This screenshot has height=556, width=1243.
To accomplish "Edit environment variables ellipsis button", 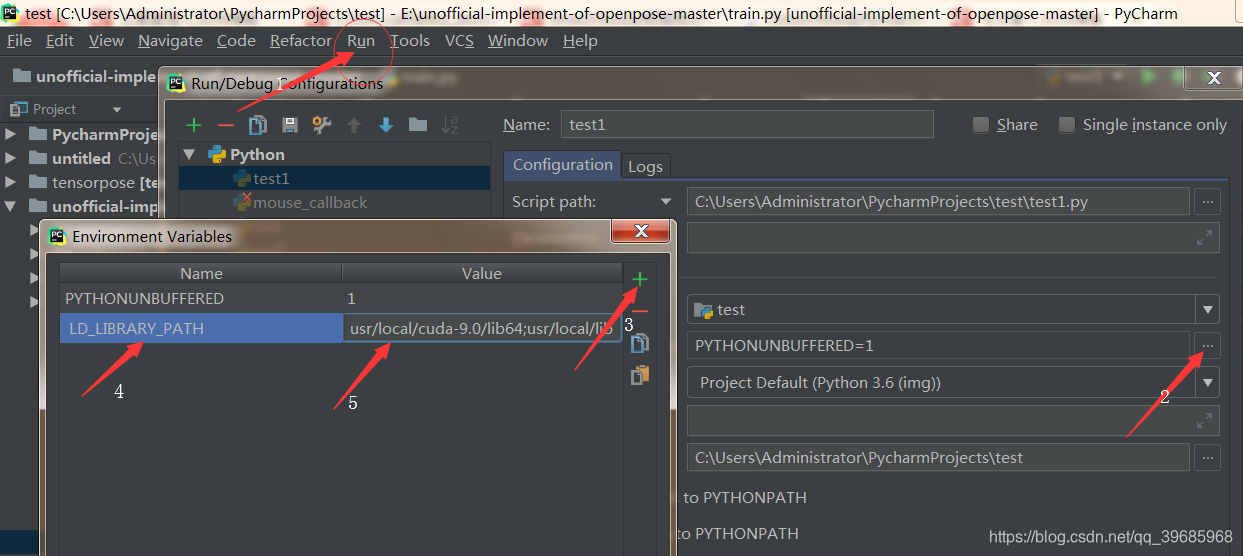I will click(x=1208, y=345).
